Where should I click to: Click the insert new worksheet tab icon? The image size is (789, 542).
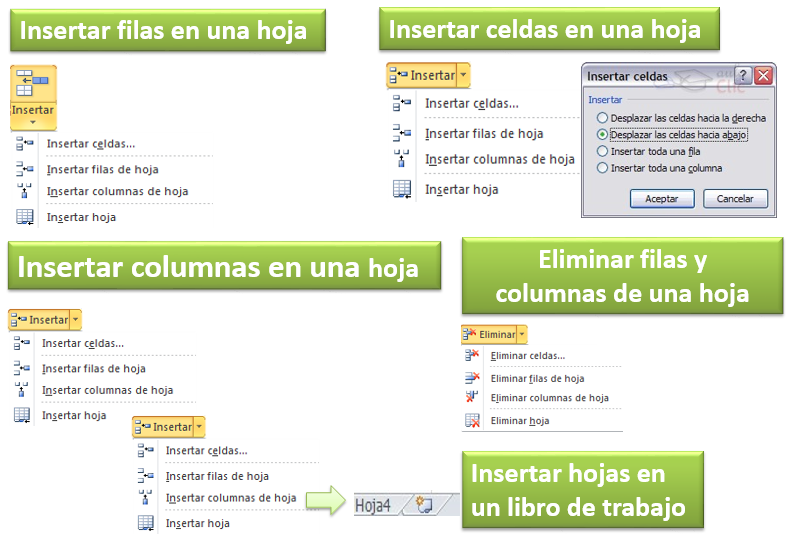pos(424,505)
